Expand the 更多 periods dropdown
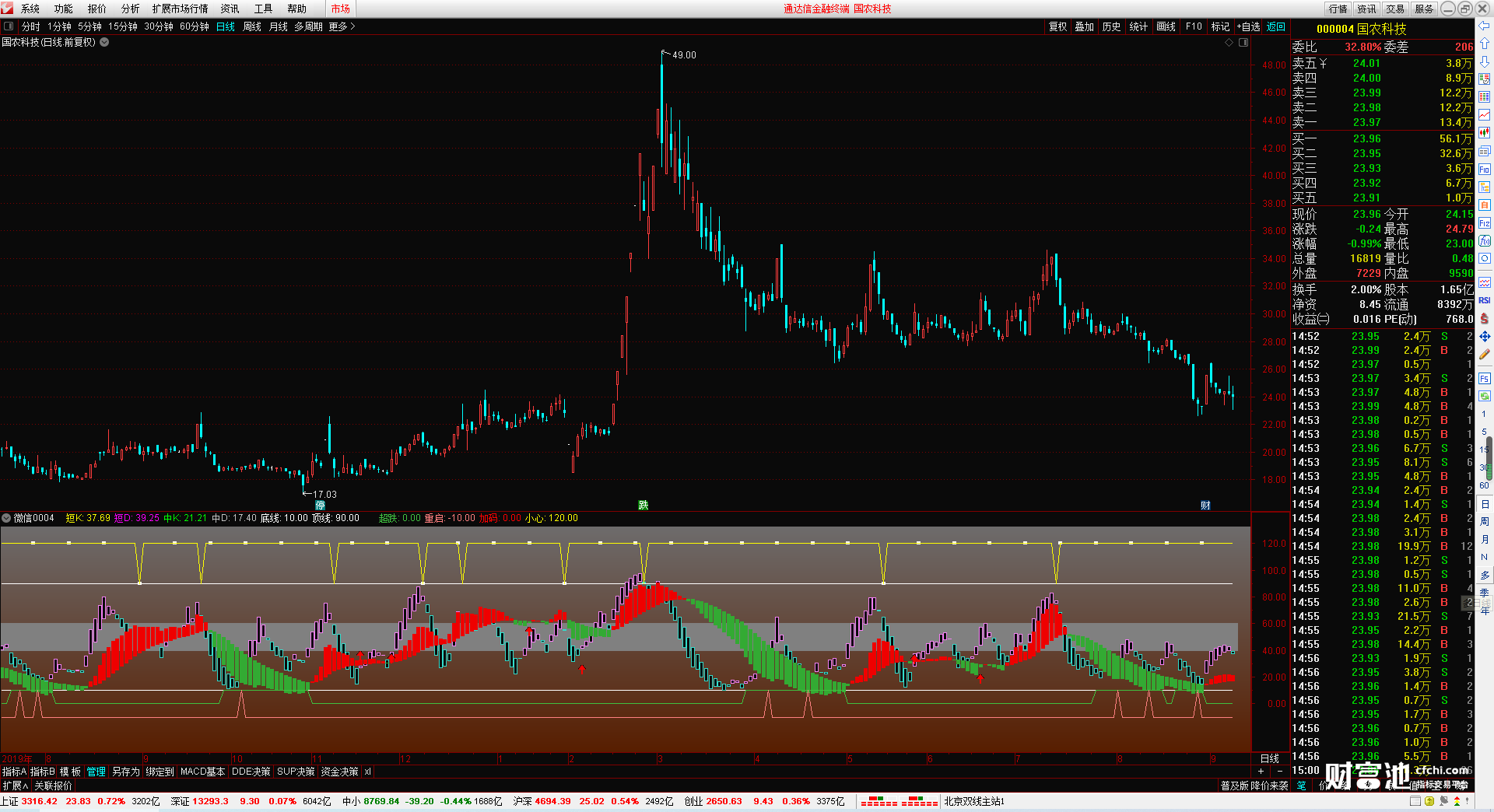Image resolution: width=1494 pixels, height=812 pixels. point(342,26)
